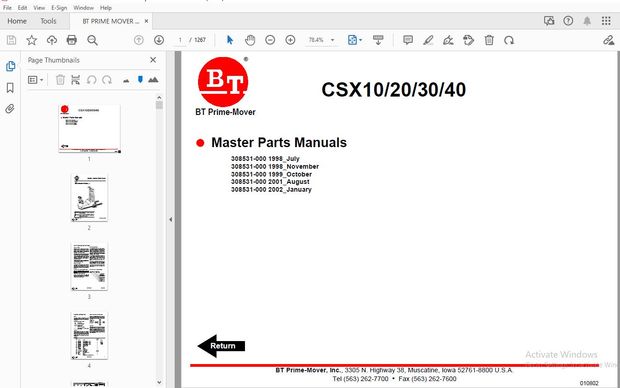Open link 308531-000 1999_October
The image size is (620, 388).
[271, 174]
